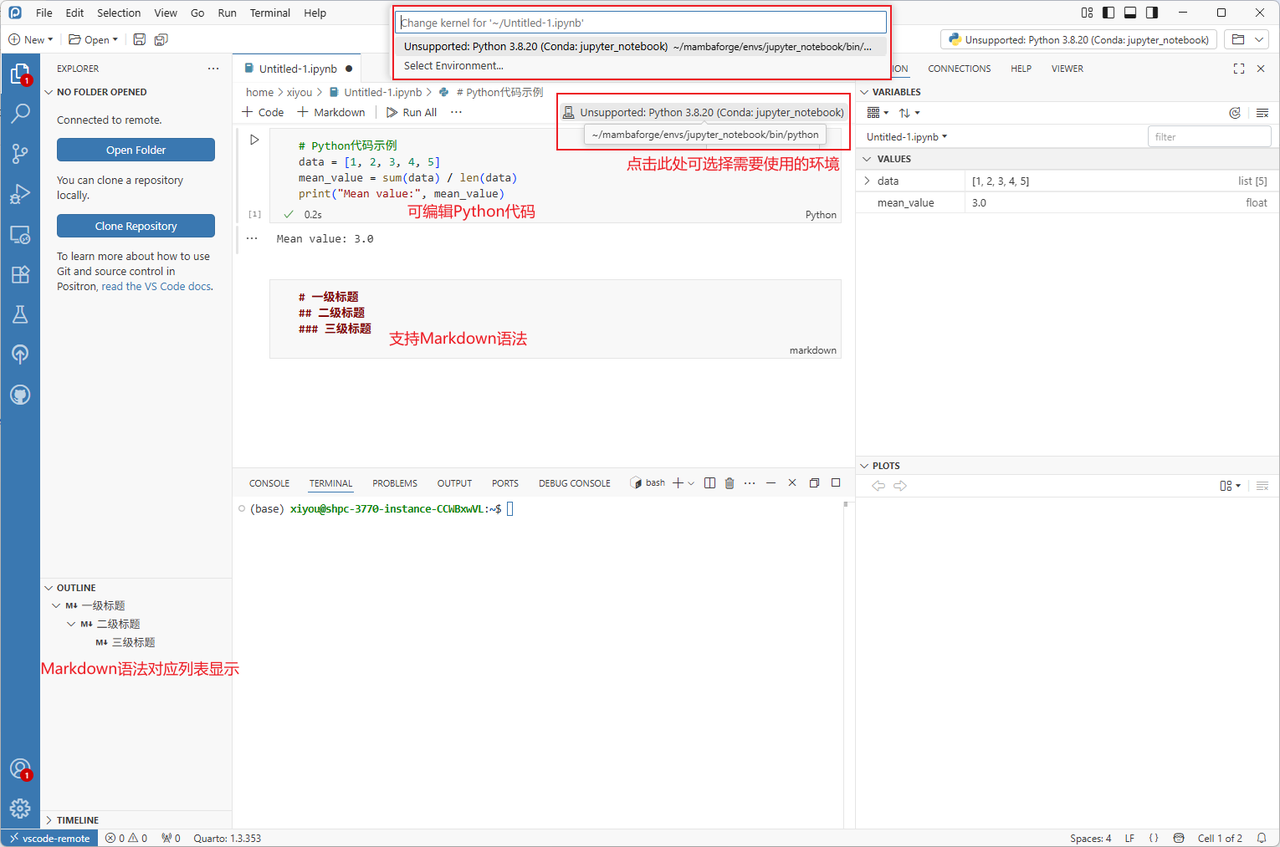Open the Testing flask view

click(20, 314)
